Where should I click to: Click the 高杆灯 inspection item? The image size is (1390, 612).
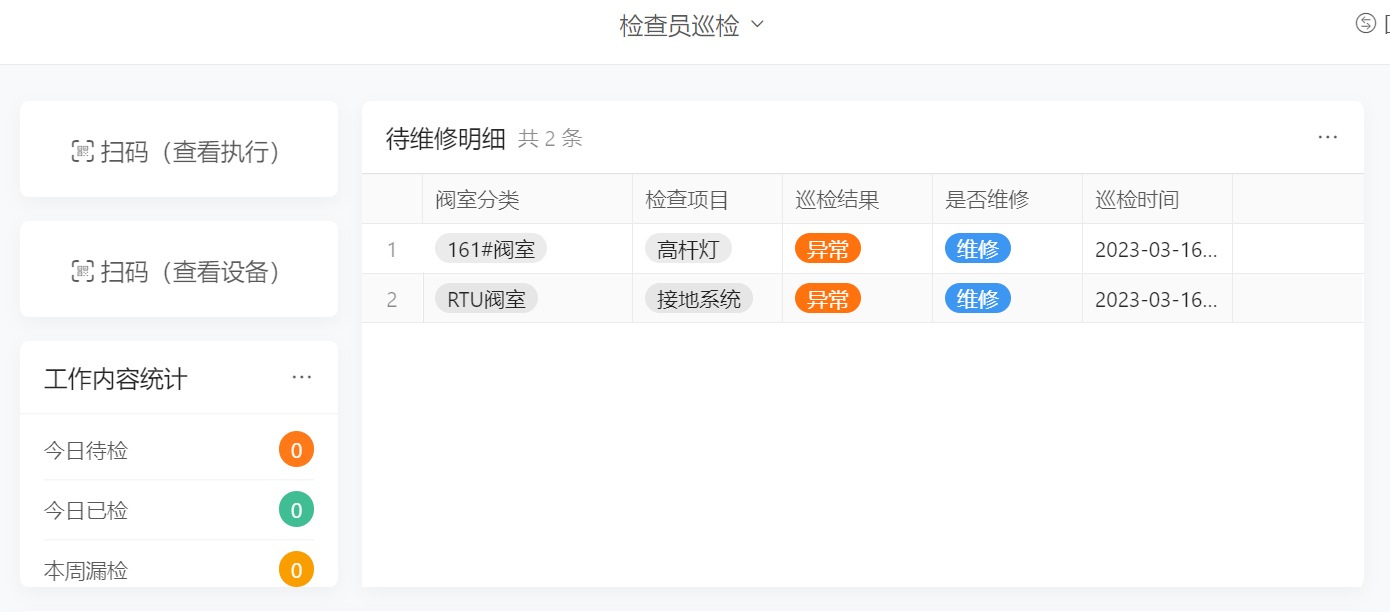click(688, 249)
